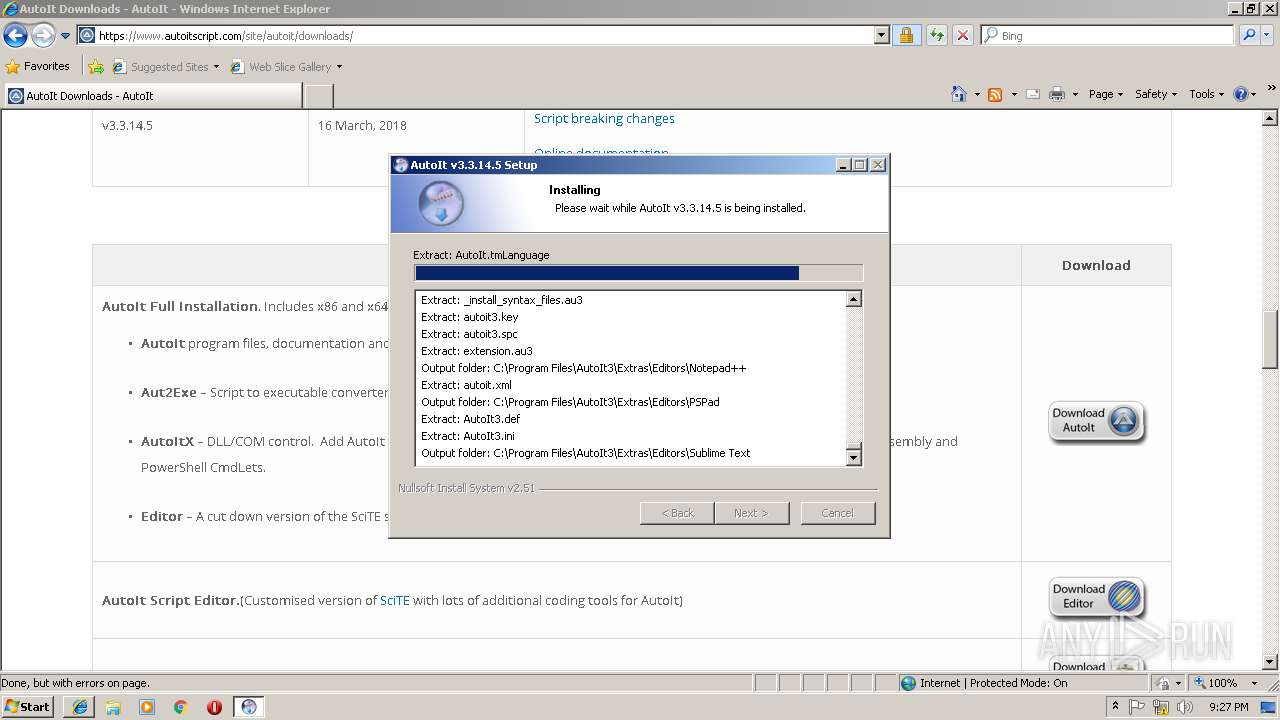The height and width of the screenshot is (720, 1280).
Task: Click Action Center flag tray icon
Action: point(1138,707)
